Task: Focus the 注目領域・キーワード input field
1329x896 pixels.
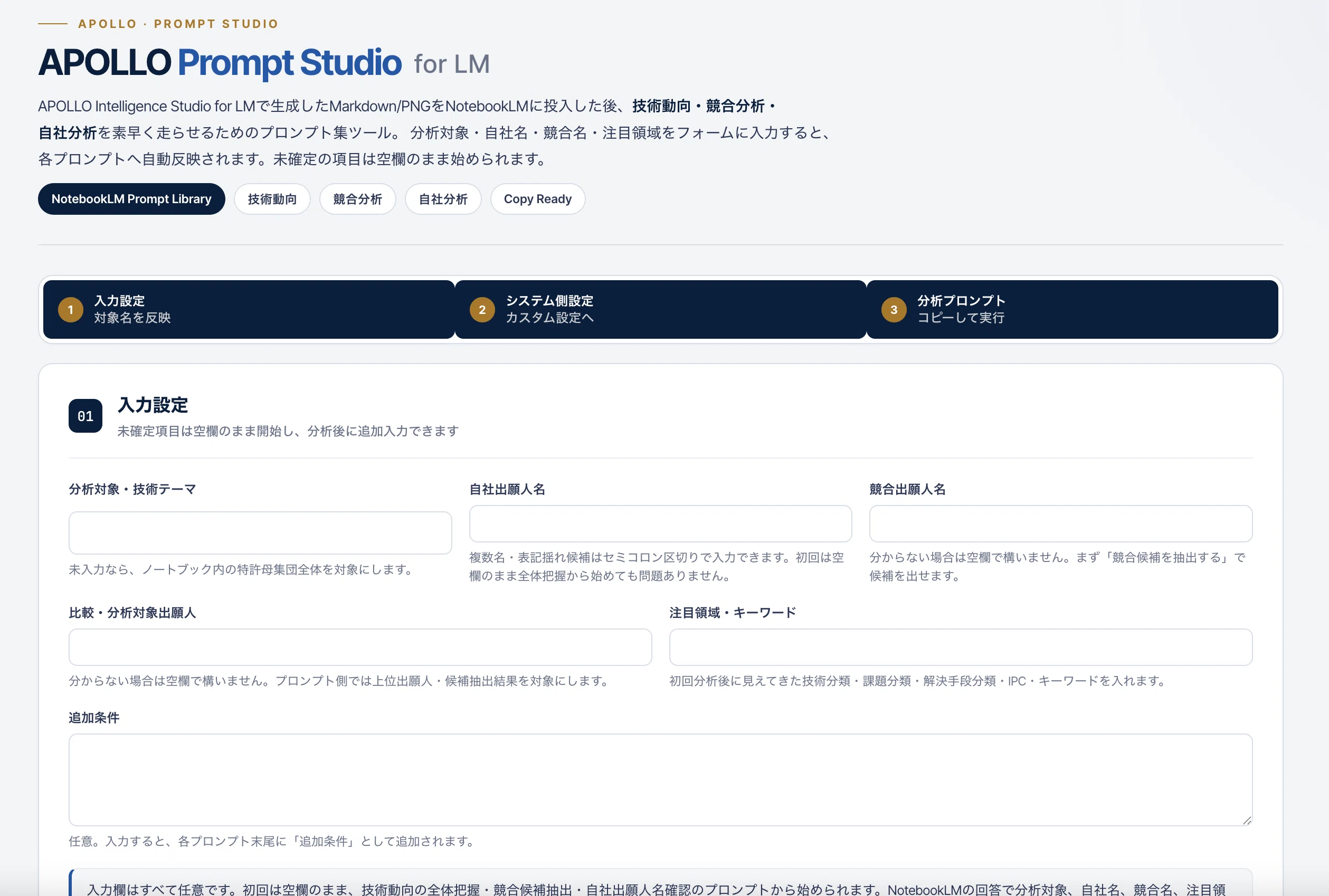Action: tap(960, 647)
